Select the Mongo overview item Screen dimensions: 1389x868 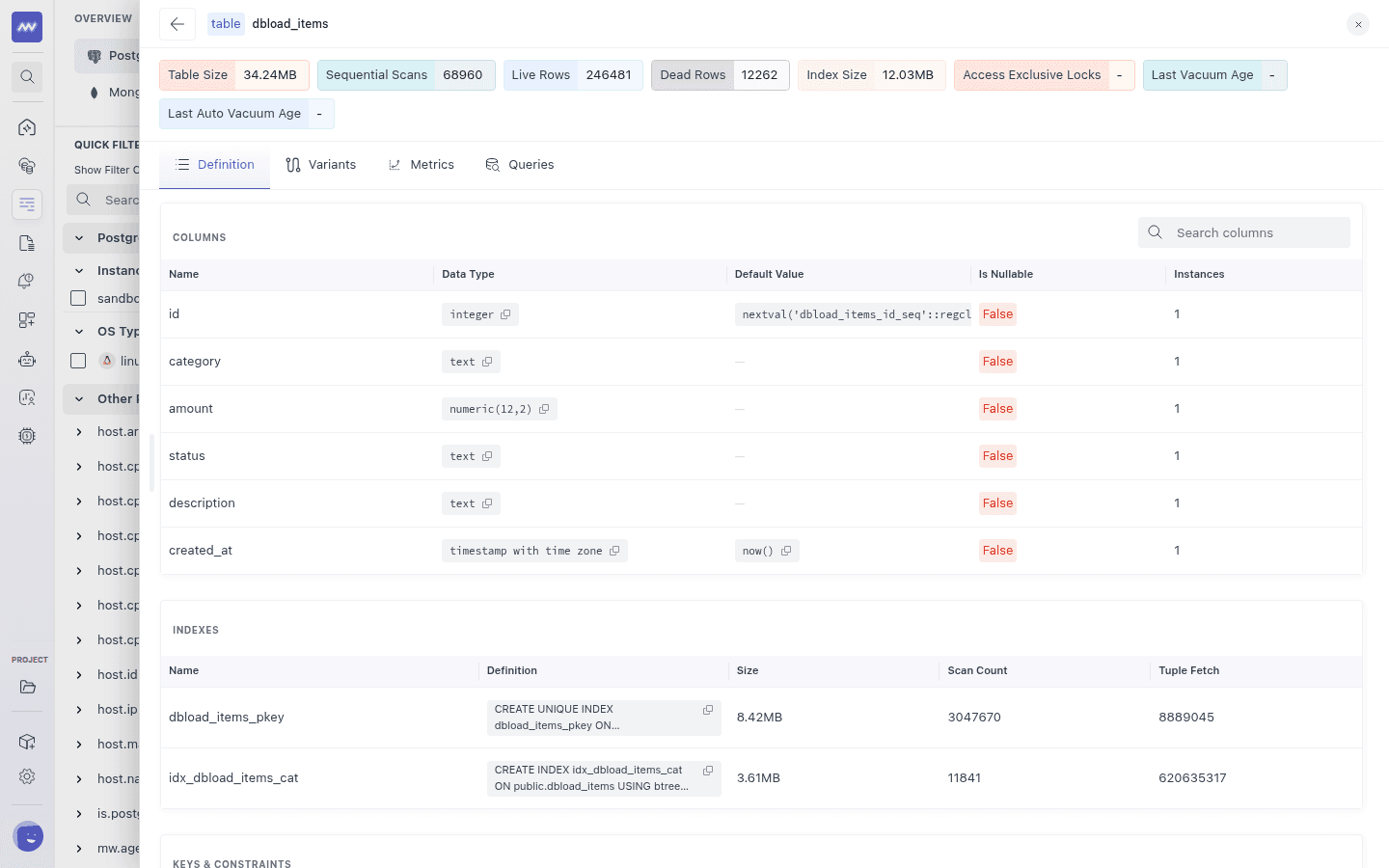tap(107, 93)
